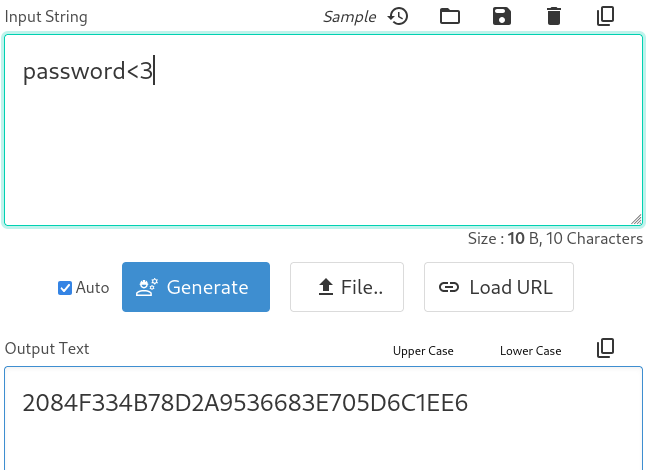This screenshot has height=470, width=659.
Task: Copy the input string to clipboard
Action: click(605, 16)
